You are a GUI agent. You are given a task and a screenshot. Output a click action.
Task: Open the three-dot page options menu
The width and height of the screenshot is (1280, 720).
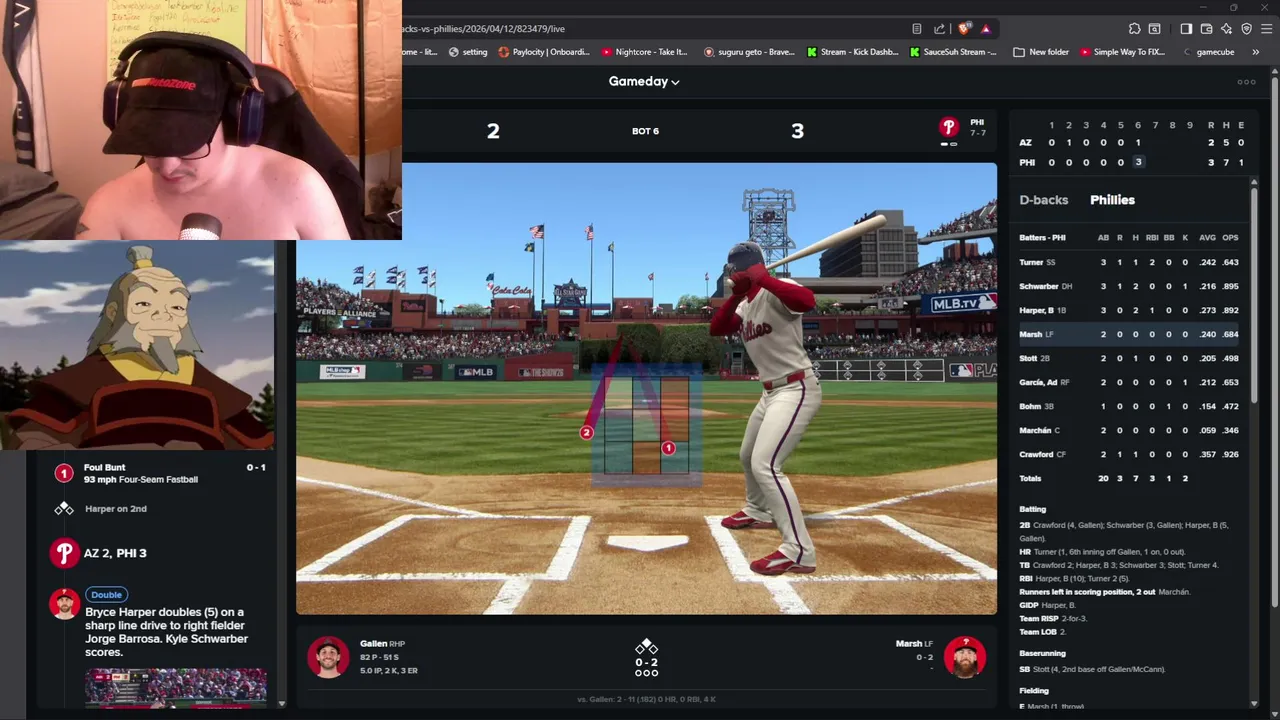[1246, 82]
